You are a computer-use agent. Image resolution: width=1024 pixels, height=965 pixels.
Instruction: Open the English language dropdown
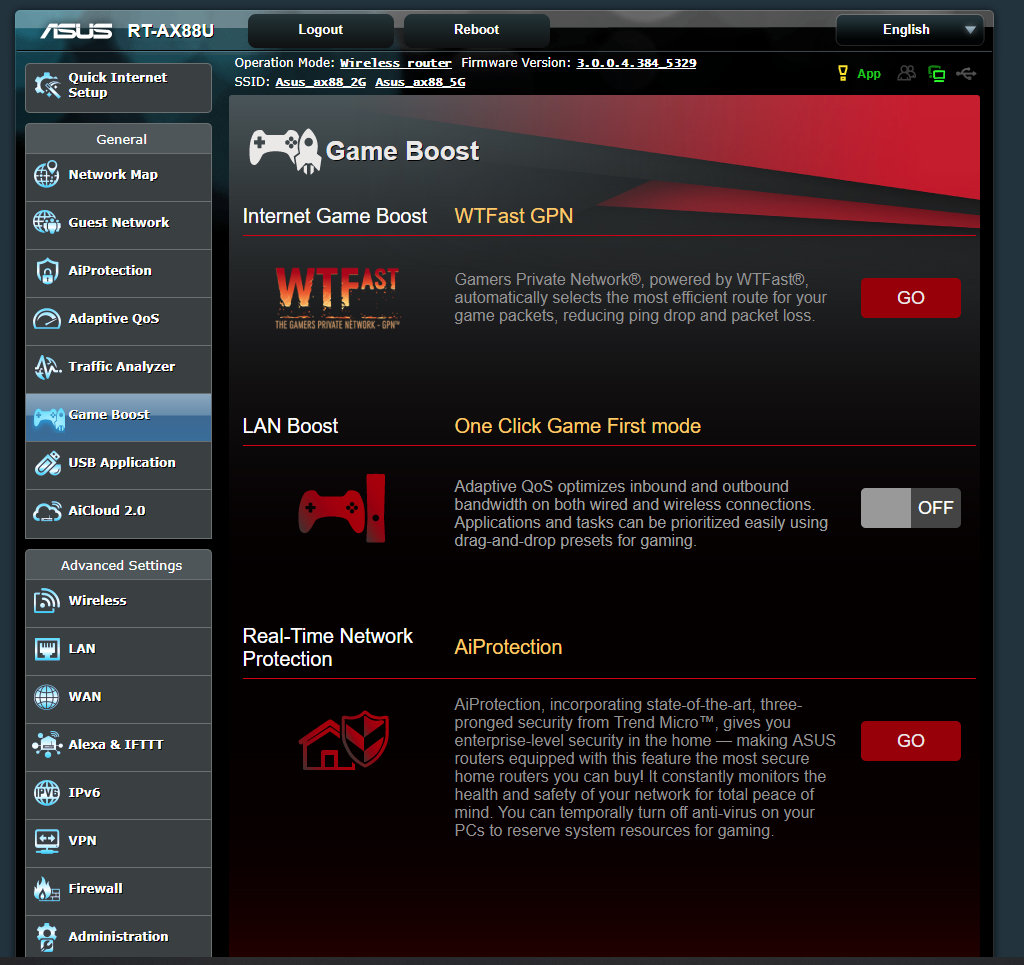(910, 30)
